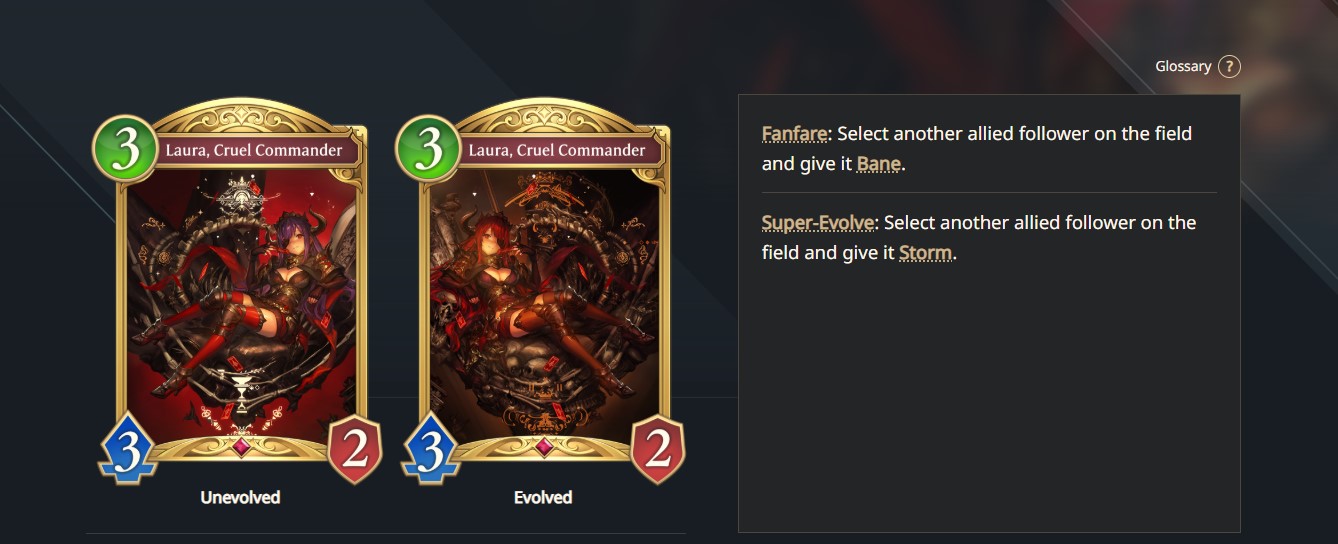This screenshot has width=1338, height=544.
Task: Click the Evolved label below the card
Action: (543, 497)
